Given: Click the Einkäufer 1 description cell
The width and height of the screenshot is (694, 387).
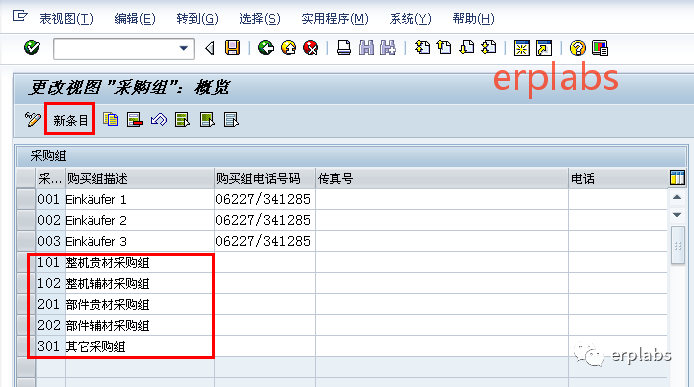Looking at the screenshot, I should click(x=140, y=199).
